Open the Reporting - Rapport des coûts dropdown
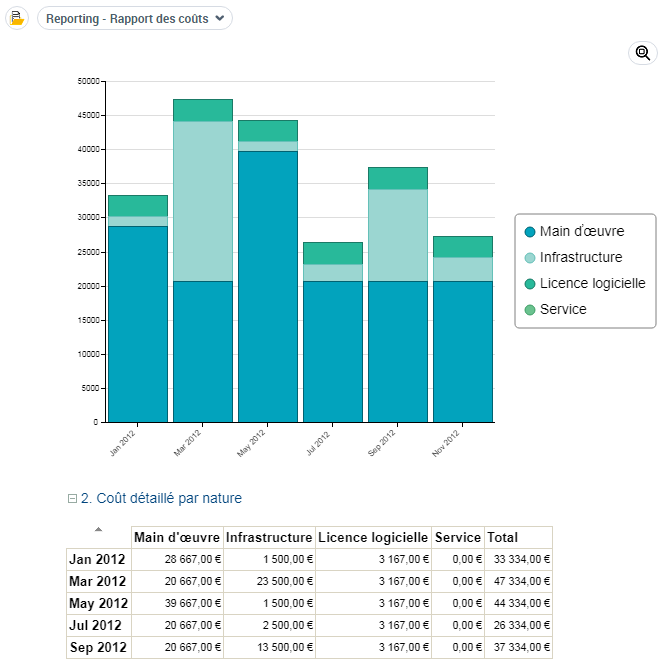The image size is (667, 659). (x=135, y=18)
